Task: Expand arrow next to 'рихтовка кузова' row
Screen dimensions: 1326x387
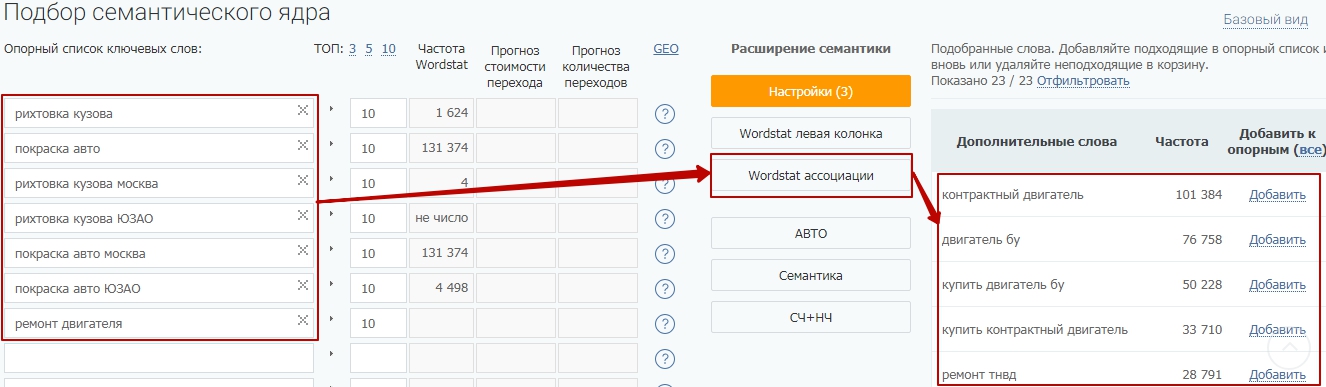Action: [332, 108]
